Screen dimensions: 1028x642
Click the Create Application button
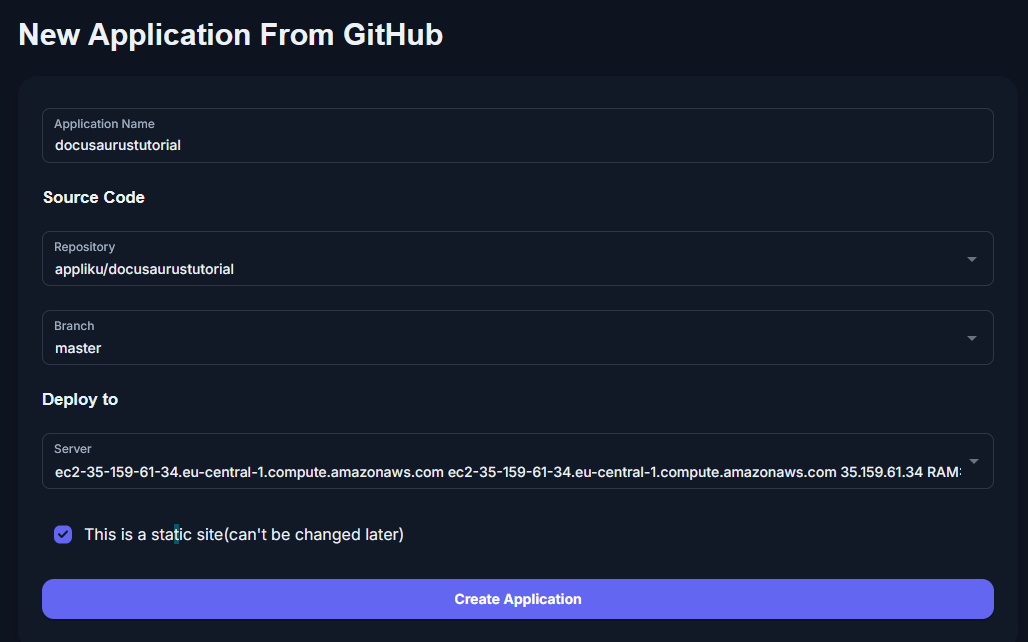[x=517, y=599]
